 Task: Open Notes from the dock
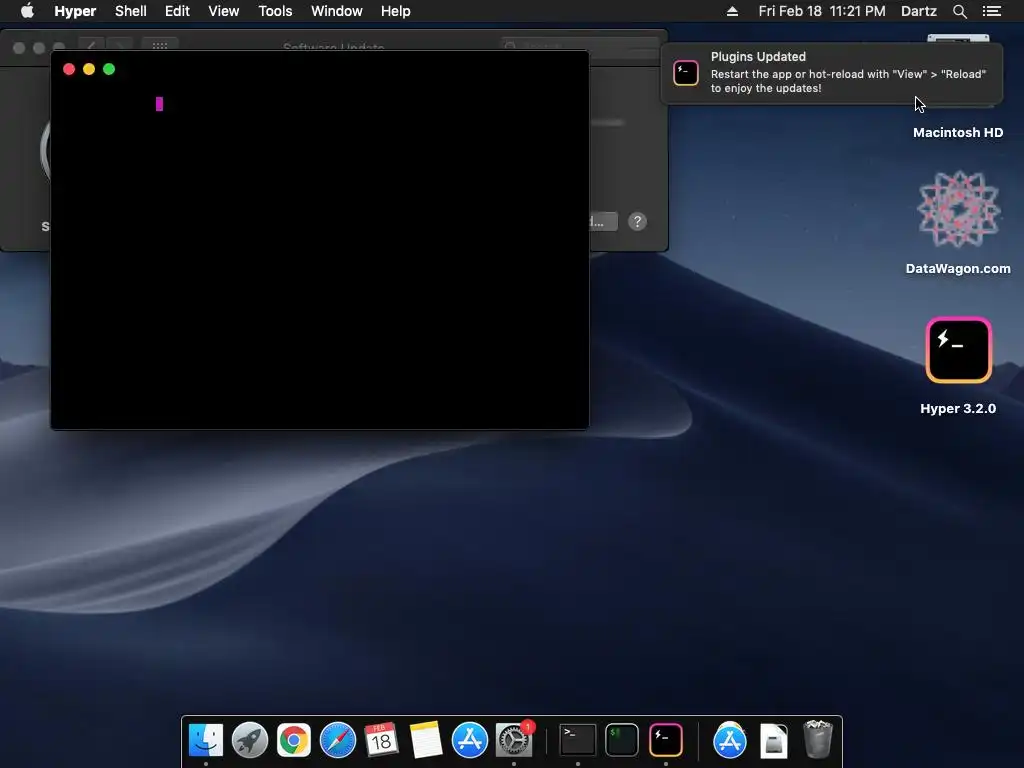[x=426, y=740]
